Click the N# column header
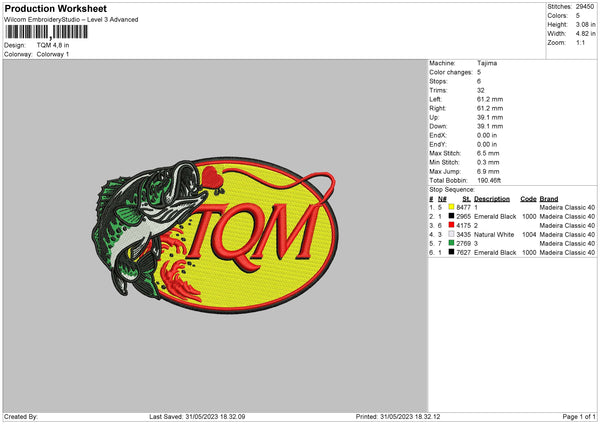Screen dimensions: 600x424 (x=442, y=199)
